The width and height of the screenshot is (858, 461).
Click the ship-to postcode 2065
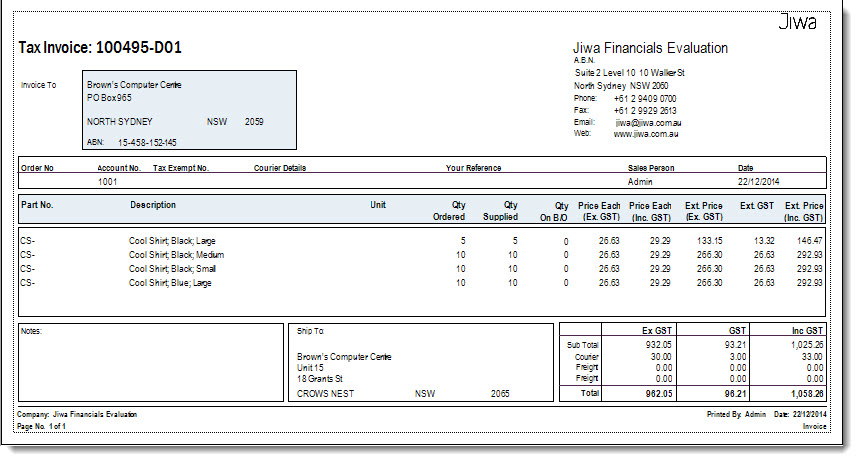500,394
